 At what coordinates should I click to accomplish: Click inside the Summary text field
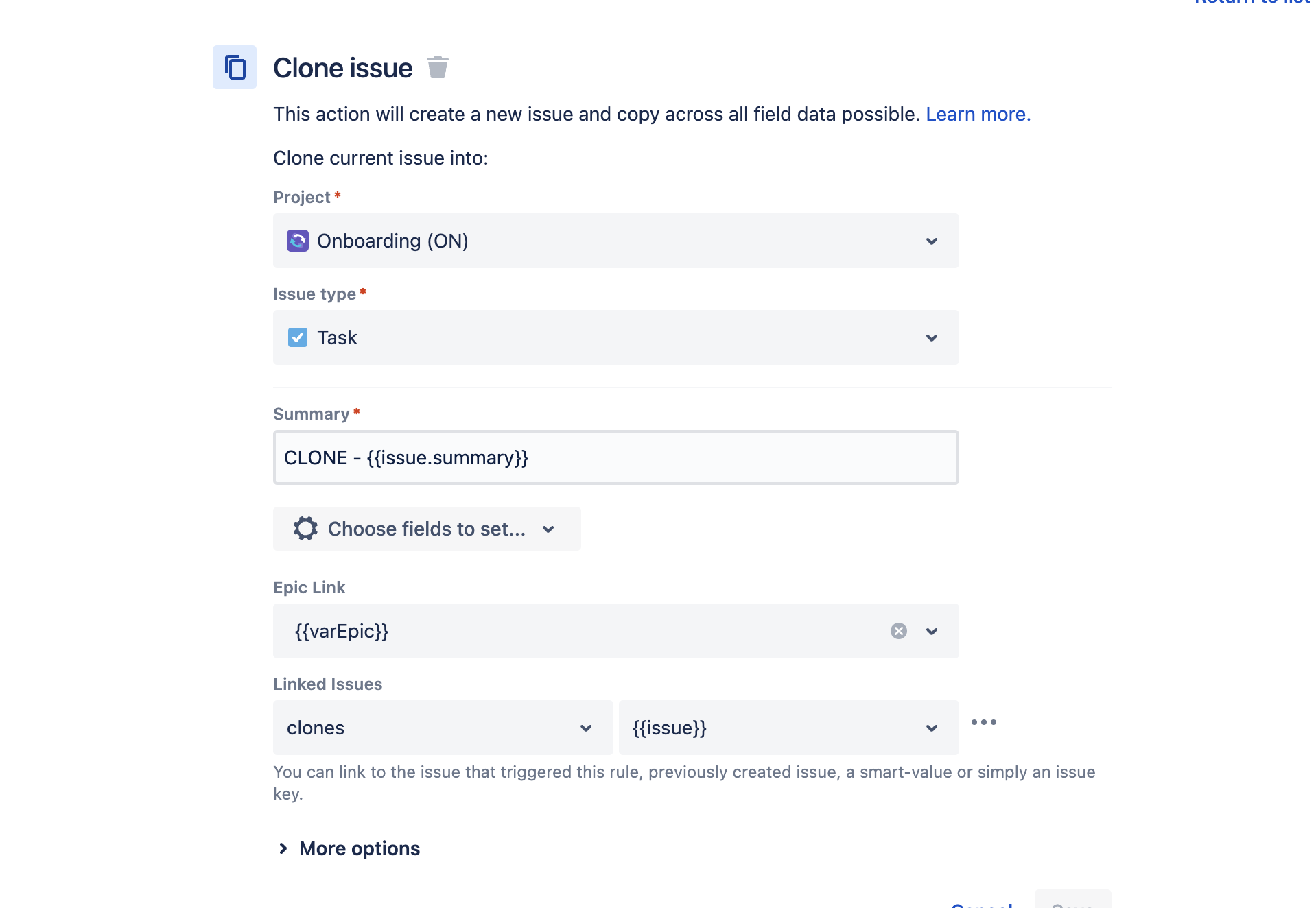pos(616,457)
